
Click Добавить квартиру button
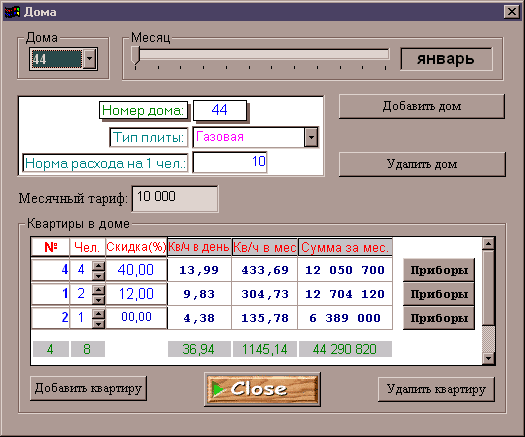pos(88,388)
